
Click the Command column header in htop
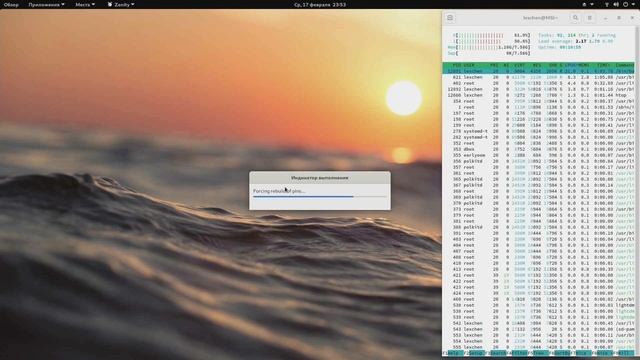coord(625,65)
